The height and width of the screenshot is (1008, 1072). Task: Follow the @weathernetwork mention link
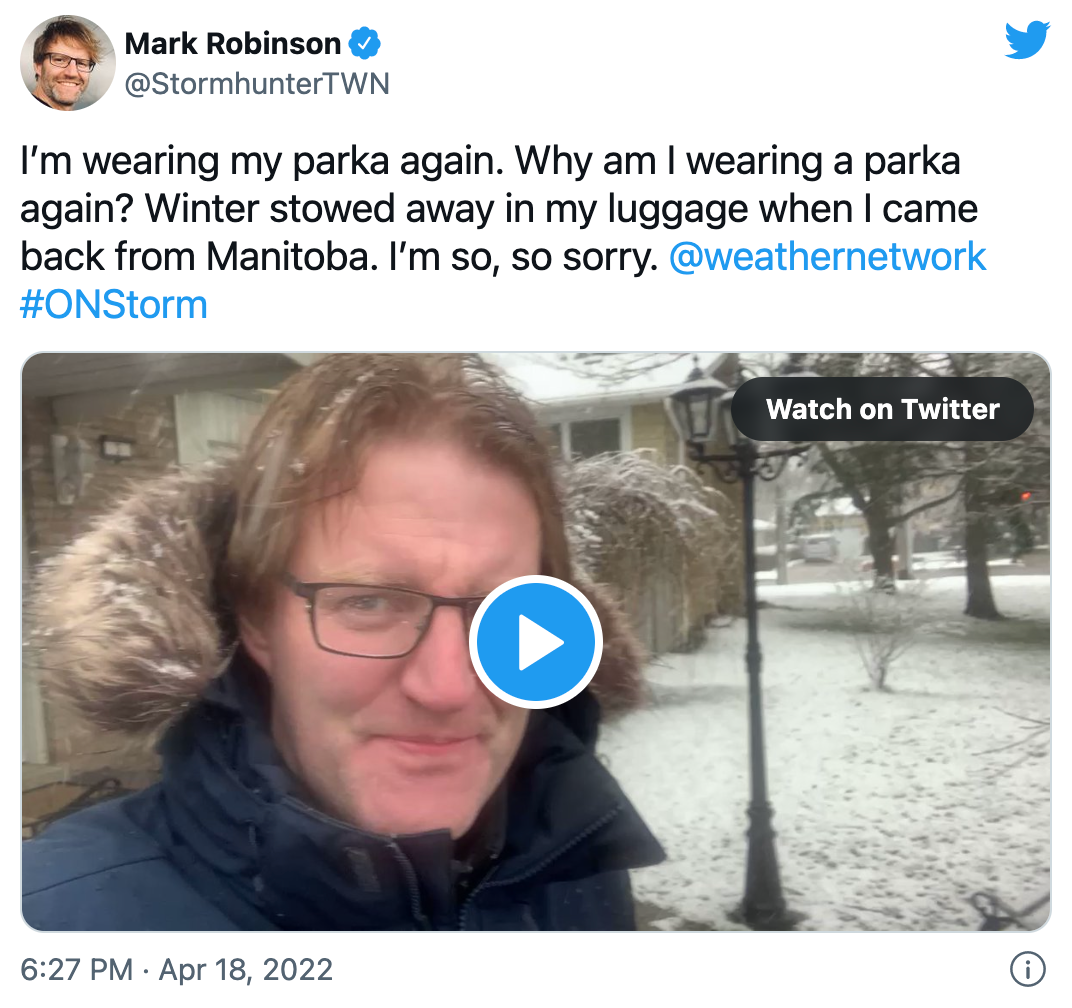pos(827,256)
